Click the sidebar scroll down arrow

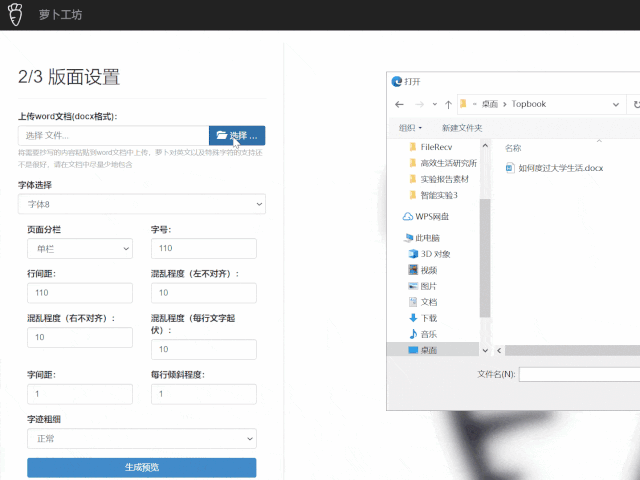tap(485, 350)
